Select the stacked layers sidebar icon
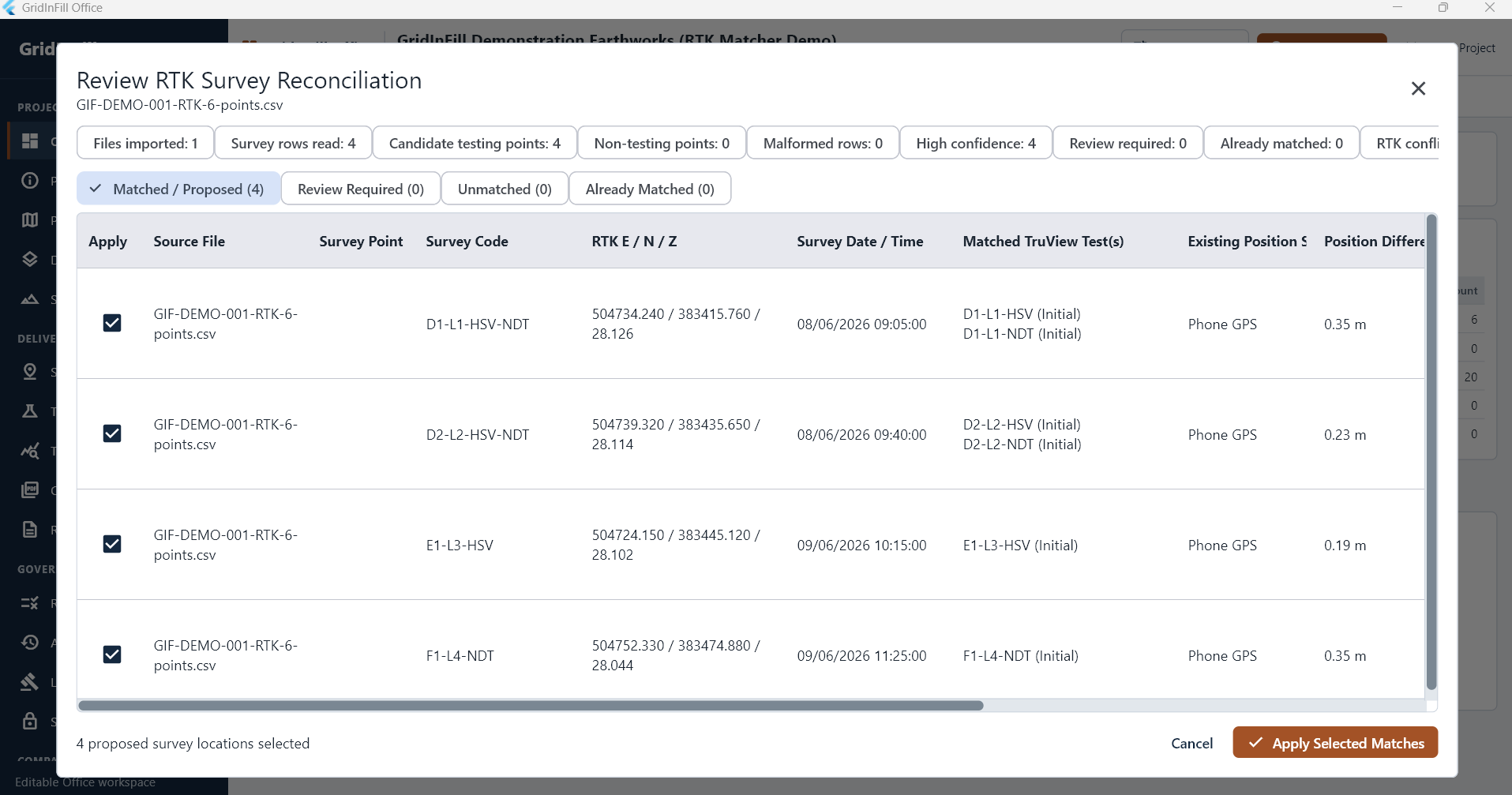This screenshot has height=795, width=1512. tap(30, 259)
